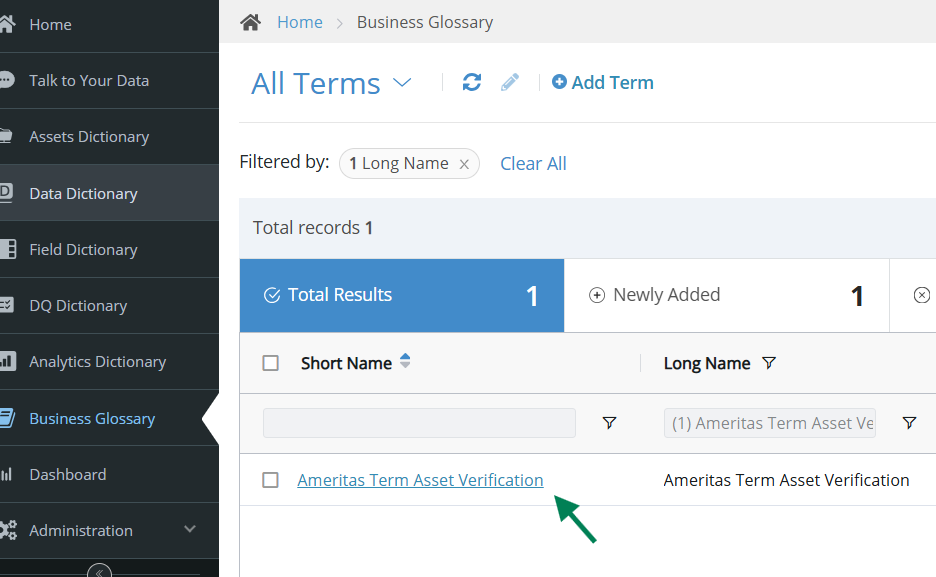The width and height of the screenshot is (936, 577).
Task: Switch to the Newly Added tab
Action: pyautogui.click(x=726, y=295)
